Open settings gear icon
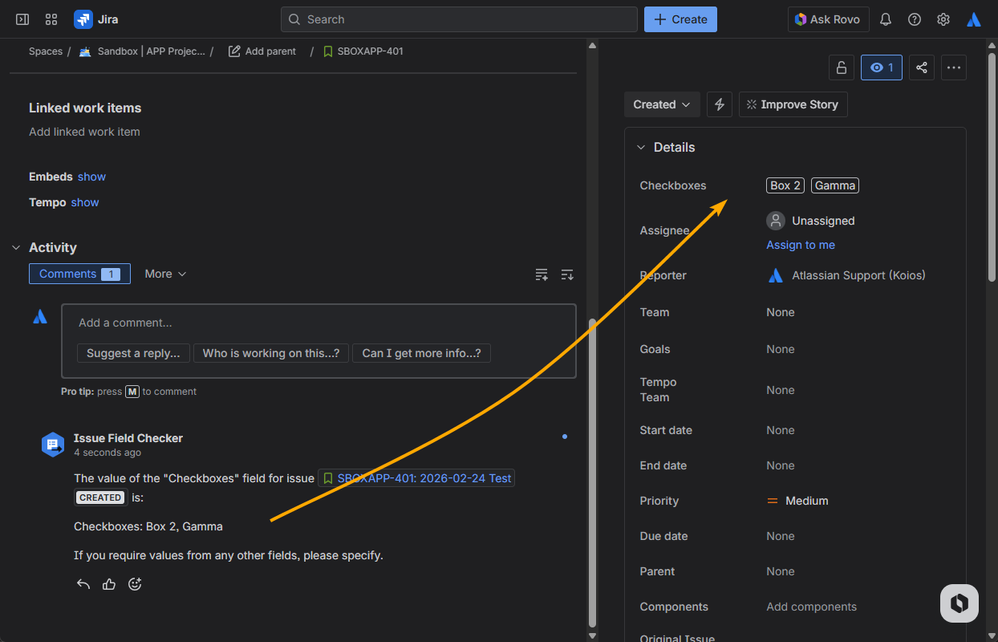This screenshot has width=998, height=642. coord(943,20)
